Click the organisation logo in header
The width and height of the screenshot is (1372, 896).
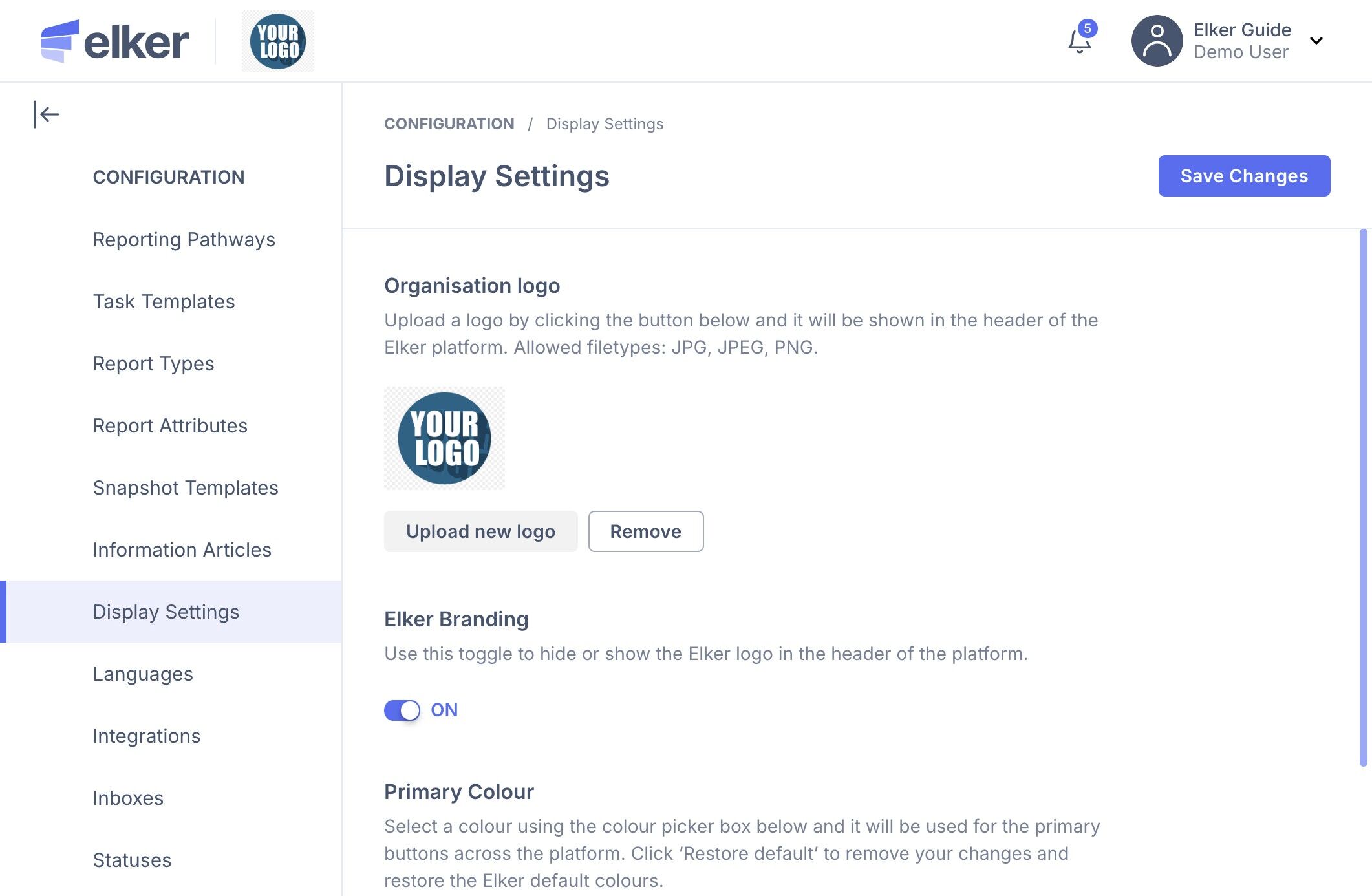[278, 41]
